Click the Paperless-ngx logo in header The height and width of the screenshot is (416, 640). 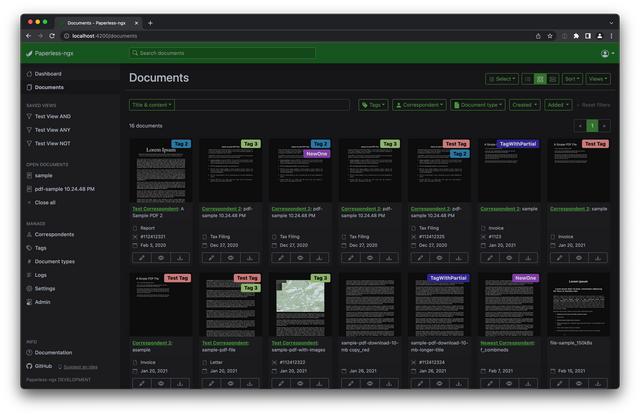click(x=50, y=53)
